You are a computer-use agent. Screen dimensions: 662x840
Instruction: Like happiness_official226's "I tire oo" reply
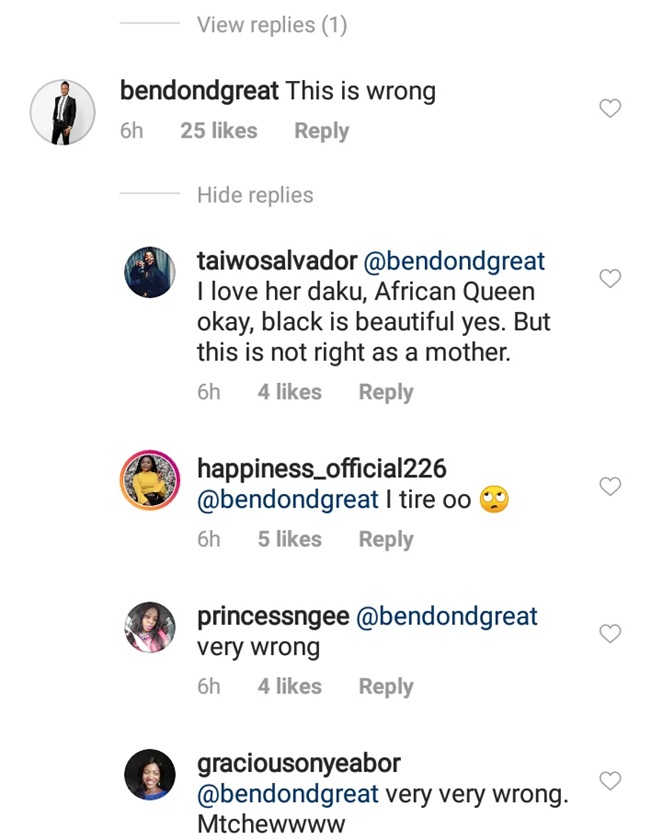609,486
